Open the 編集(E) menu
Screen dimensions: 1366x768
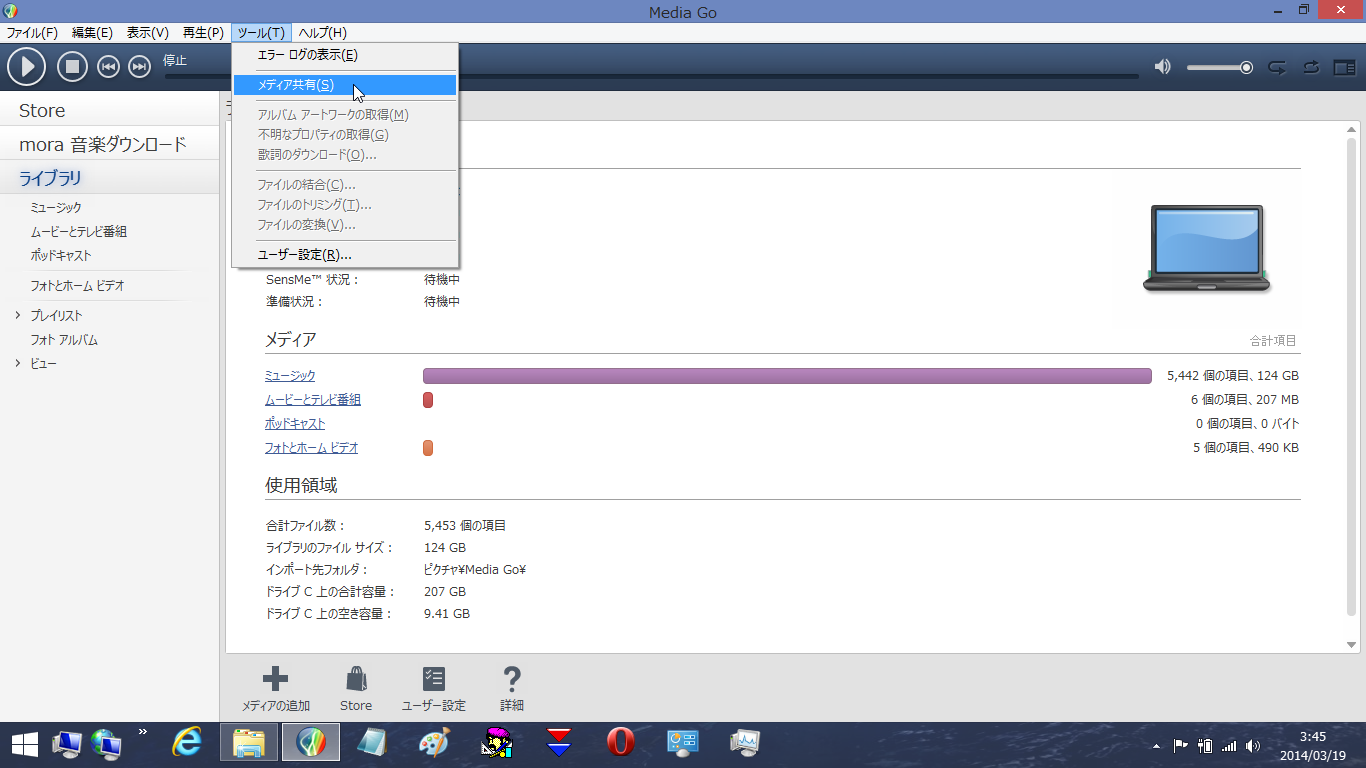point(92,33)
